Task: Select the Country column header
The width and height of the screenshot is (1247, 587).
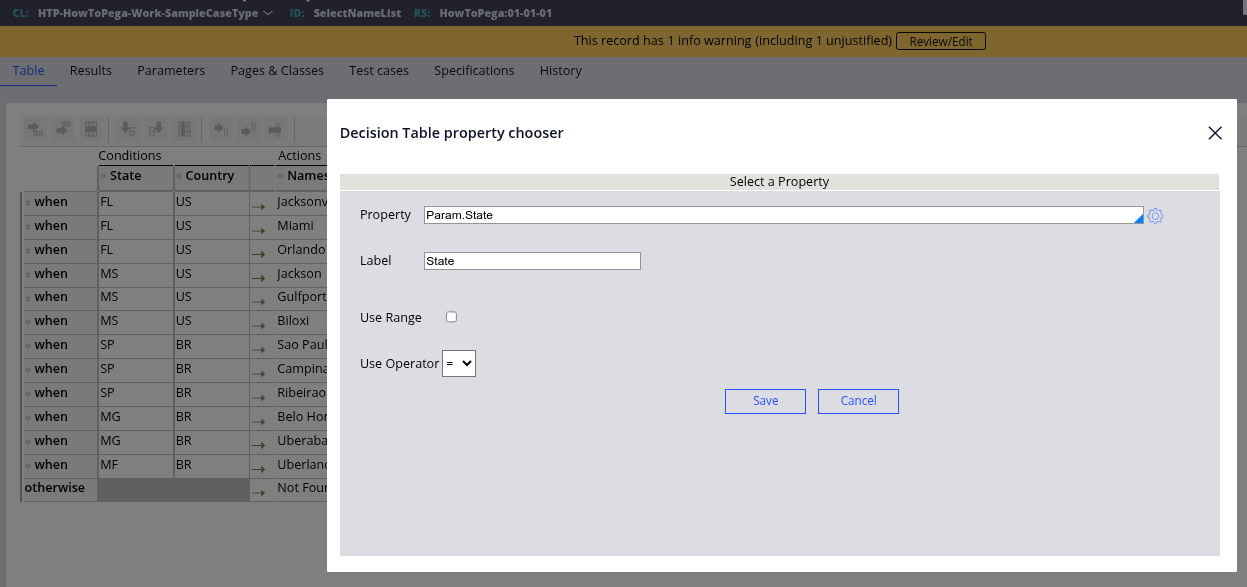Action: 210,176
